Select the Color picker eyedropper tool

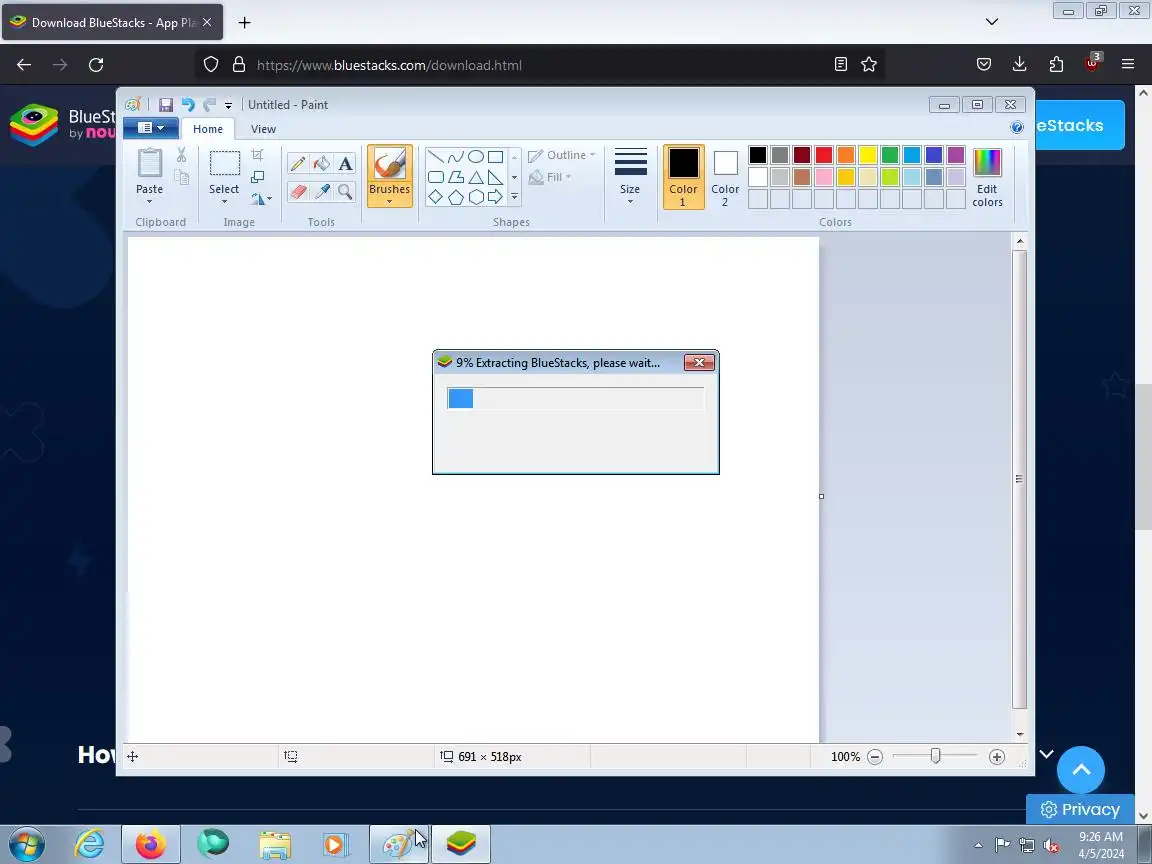coord(321,192)
